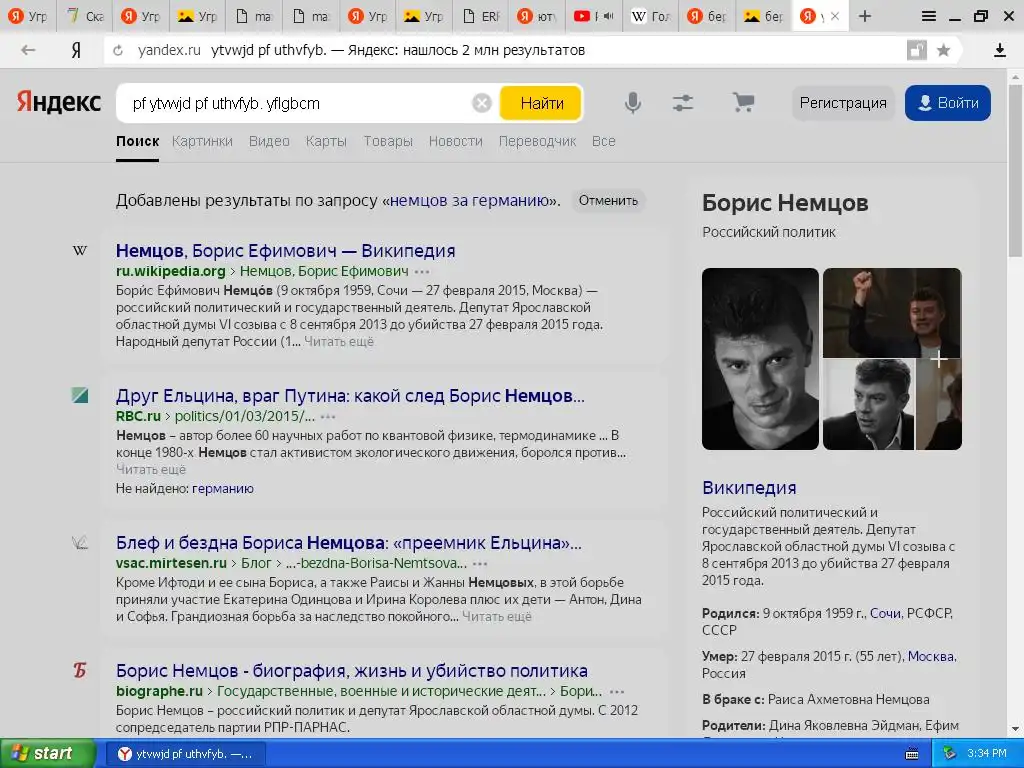Click 'Читать ещё' in the Wikipedia result snippet
1024x768 pixels.
339,342
